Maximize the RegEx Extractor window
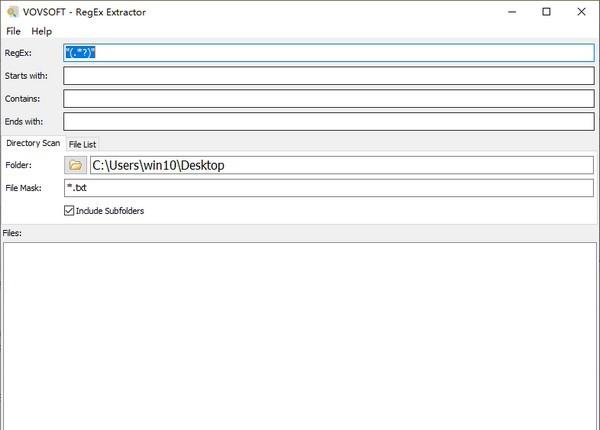 (x=546, y=12)
